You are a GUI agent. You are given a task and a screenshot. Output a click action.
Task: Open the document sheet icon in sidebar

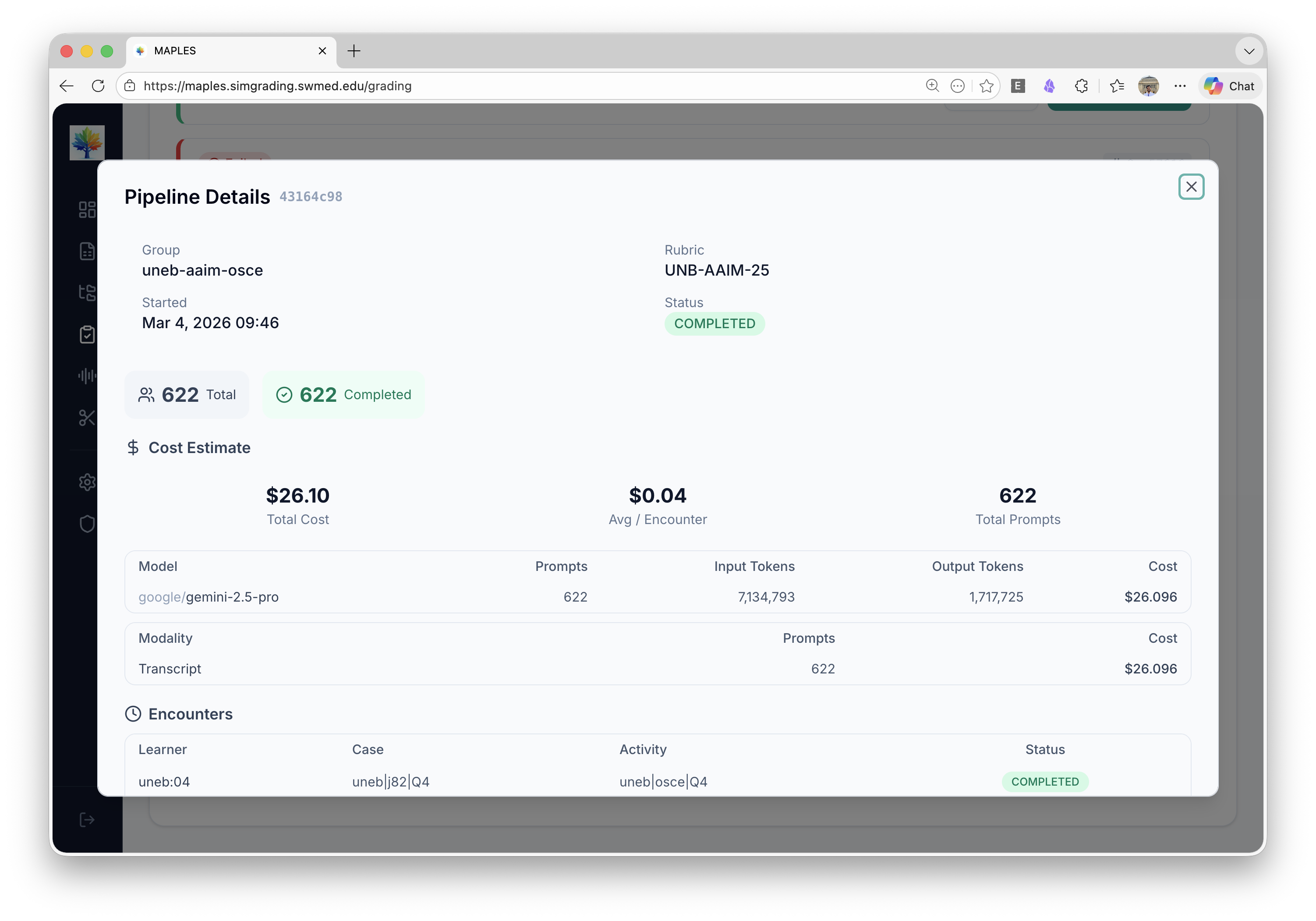point(87,251)
